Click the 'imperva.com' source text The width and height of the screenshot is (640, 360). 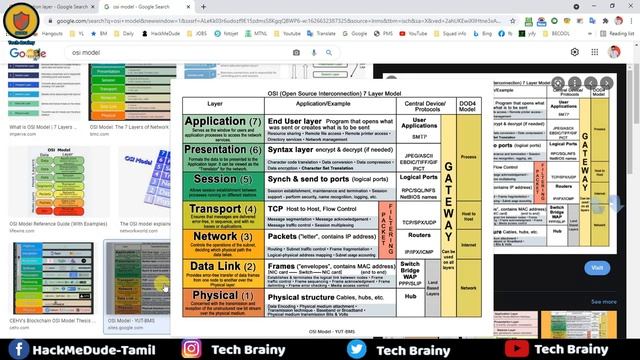coord(23,134)
